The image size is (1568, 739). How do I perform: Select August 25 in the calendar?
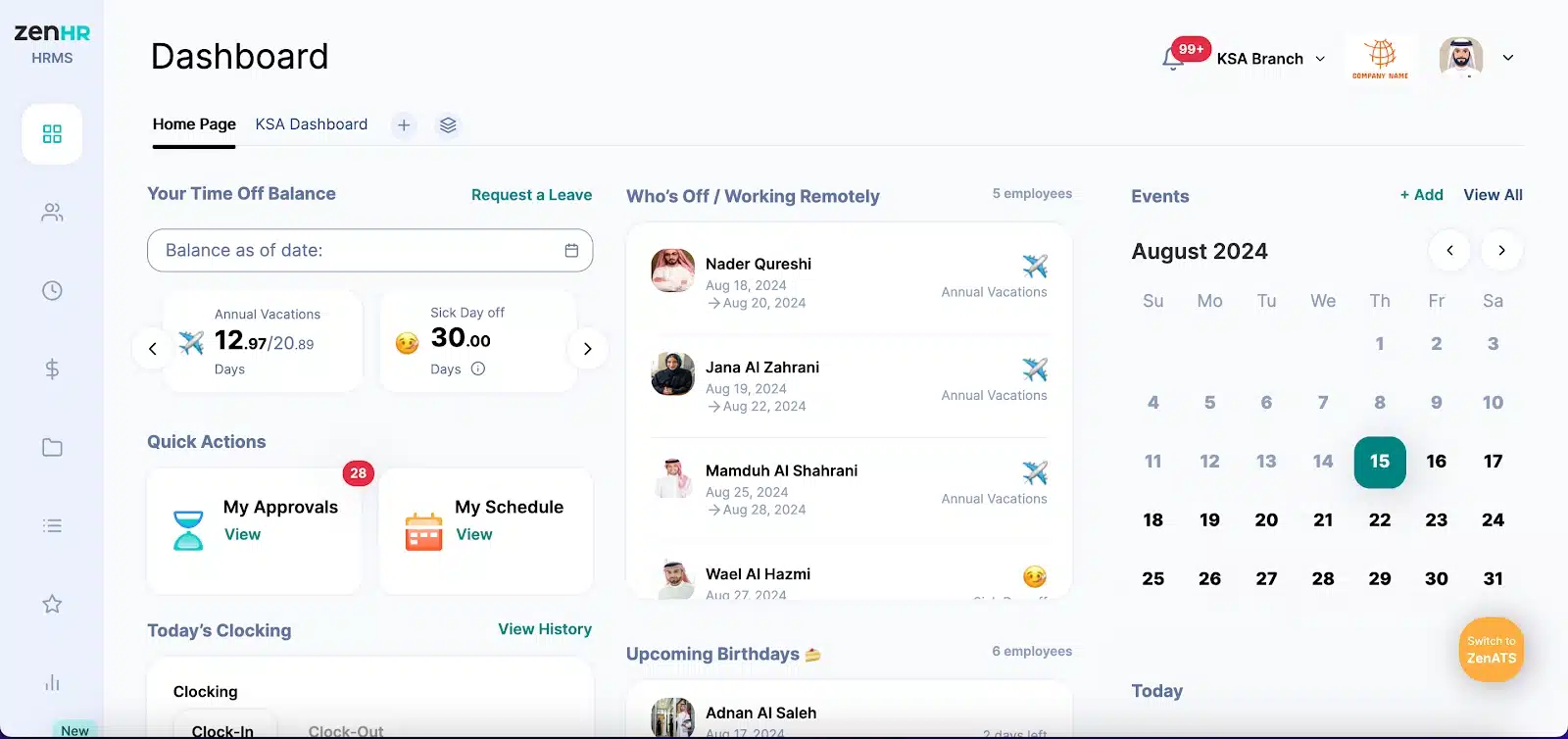click(x=1153, y=579)
